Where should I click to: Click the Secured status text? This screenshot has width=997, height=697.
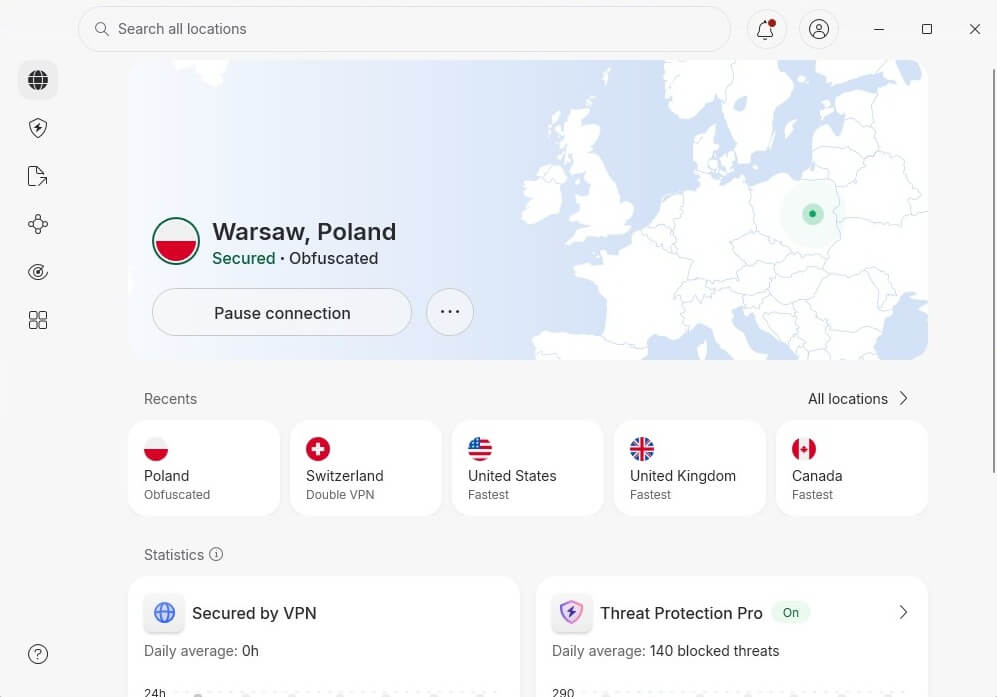[244, 259]
